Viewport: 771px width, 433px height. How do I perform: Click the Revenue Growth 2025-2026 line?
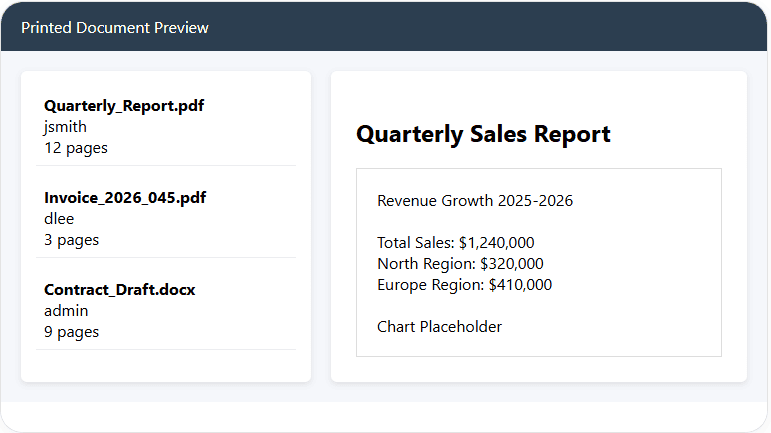(475, 201)
